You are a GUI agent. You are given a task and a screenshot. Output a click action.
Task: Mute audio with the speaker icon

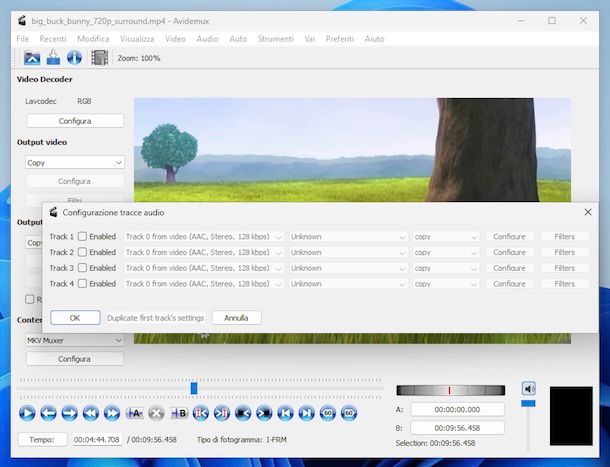[529, 388]
